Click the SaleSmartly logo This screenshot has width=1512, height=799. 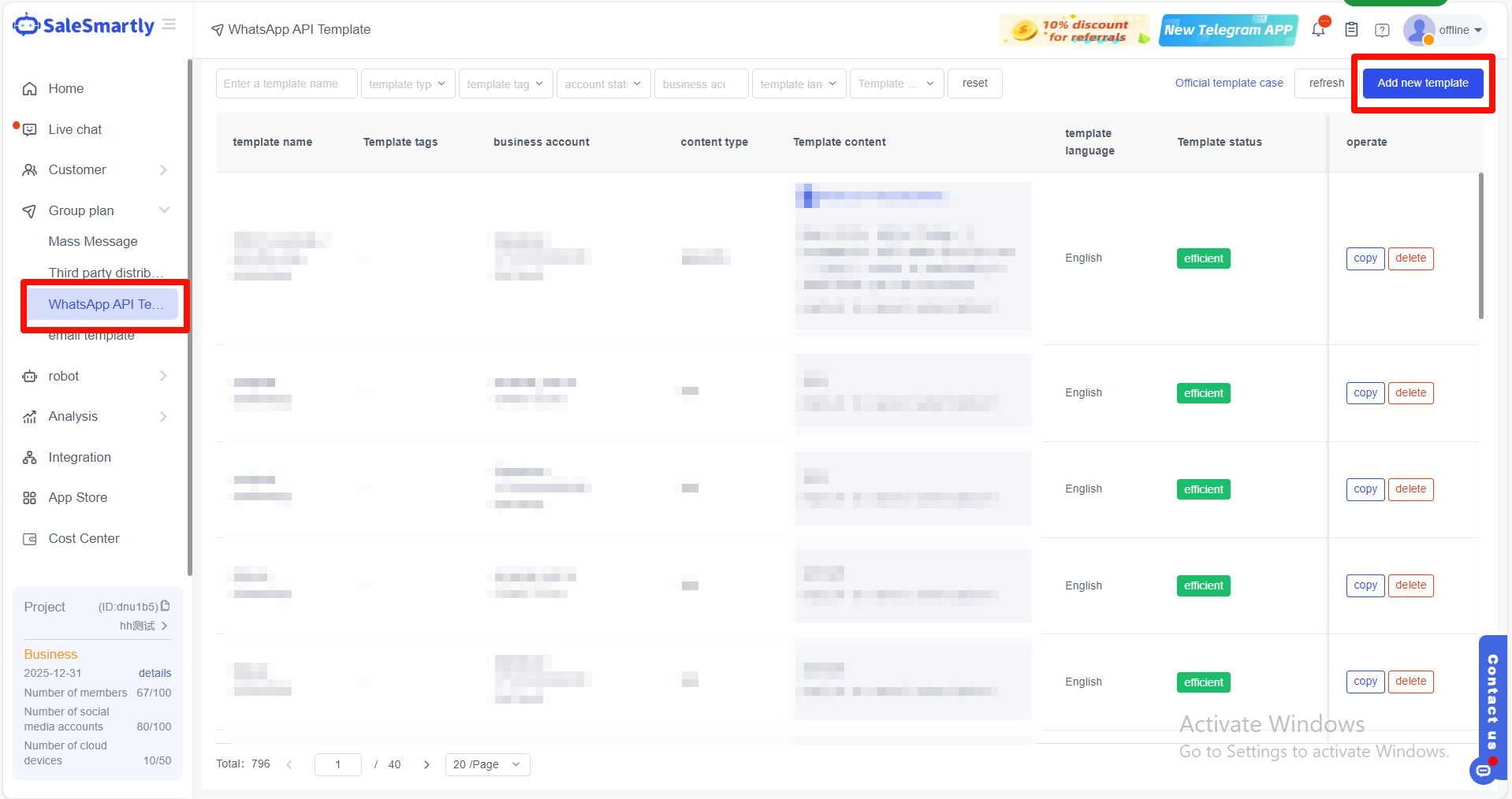coord(84,26)
